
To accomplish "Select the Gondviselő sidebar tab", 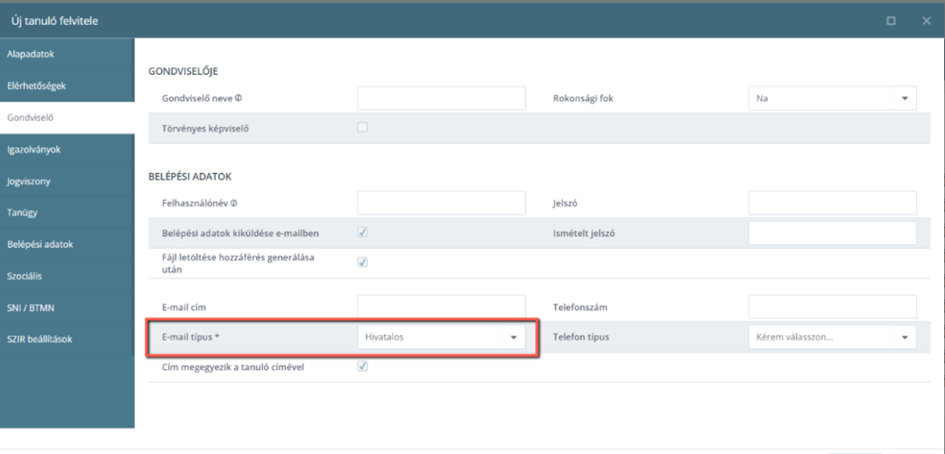I will tap(67, 118).
